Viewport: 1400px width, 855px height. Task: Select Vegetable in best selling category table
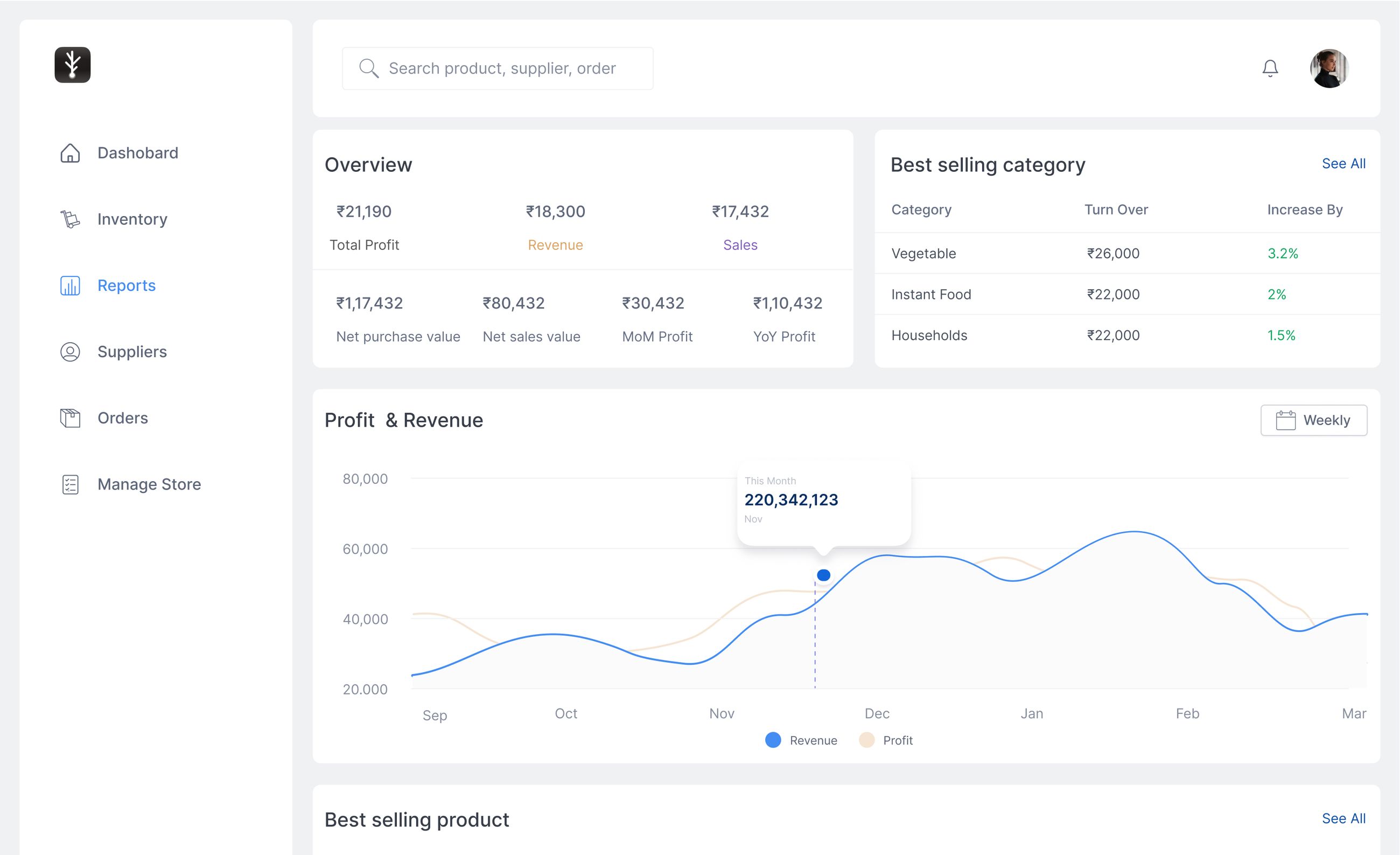(x=923, y=254)
